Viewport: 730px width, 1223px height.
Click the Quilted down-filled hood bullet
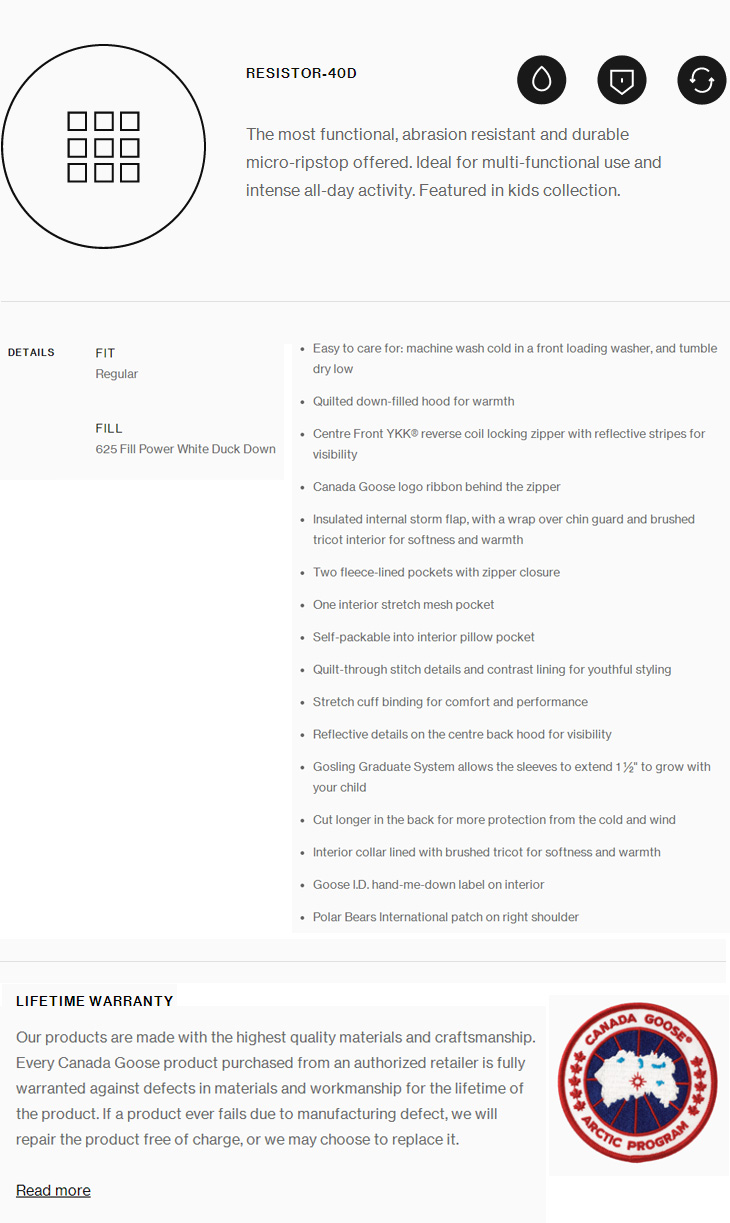click(413, 401)
